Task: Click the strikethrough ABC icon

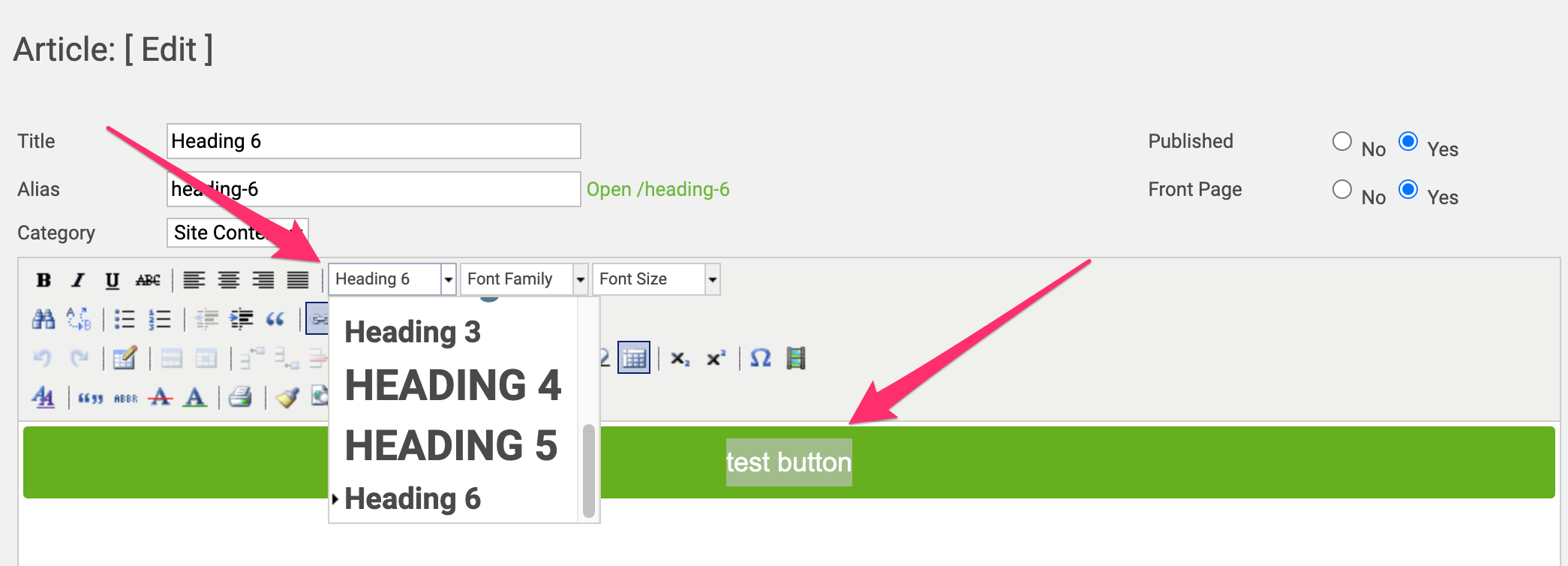Action: coord(148,280)
